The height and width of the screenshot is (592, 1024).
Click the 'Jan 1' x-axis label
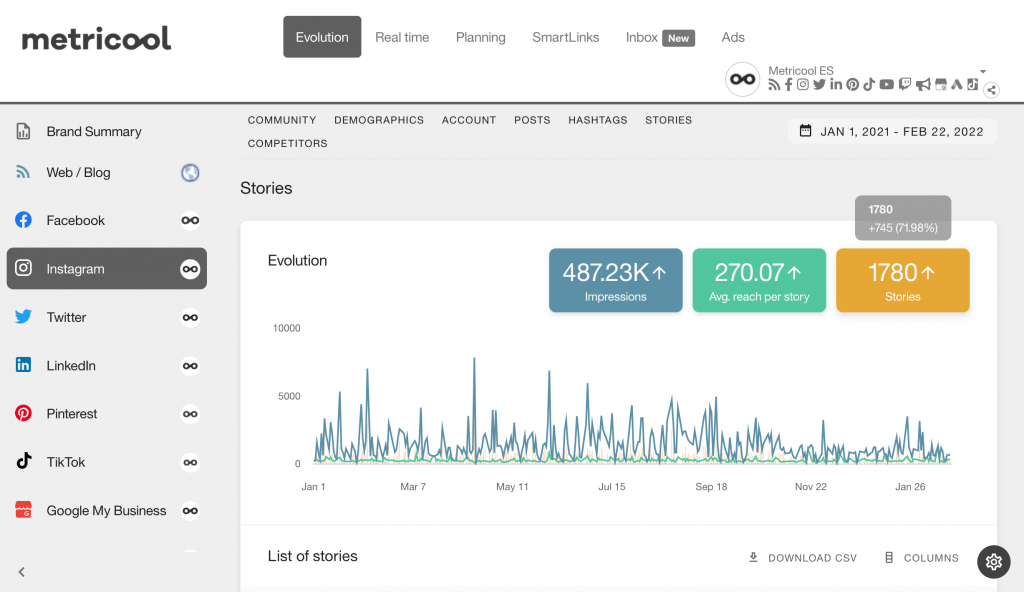point(313,487)
